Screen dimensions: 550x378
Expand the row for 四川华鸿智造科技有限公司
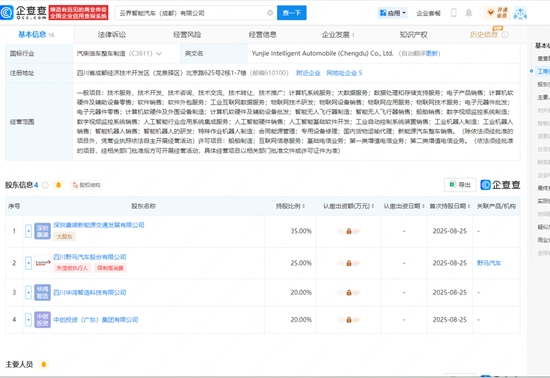28,292
